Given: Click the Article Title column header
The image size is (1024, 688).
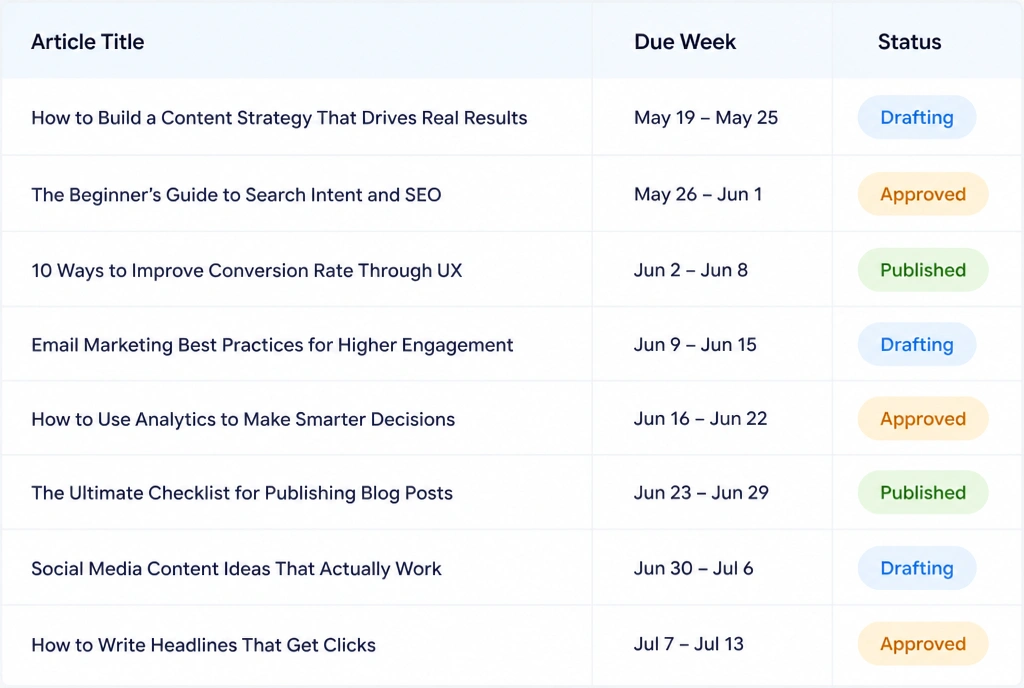Looking at the screenshot, I should 88,42.
